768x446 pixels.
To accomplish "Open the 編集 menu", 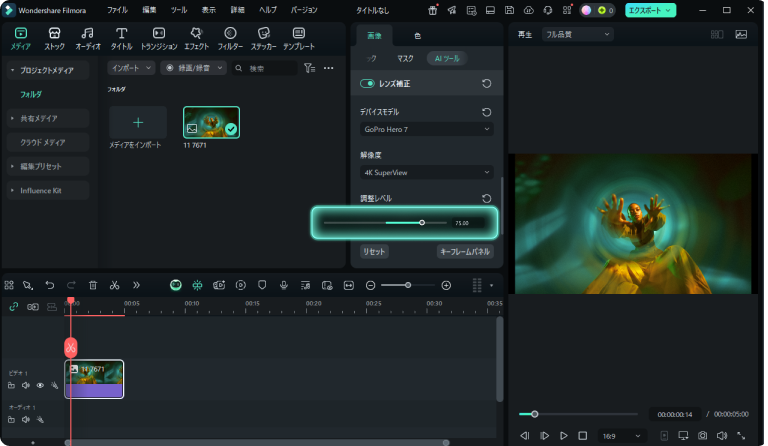I will click(149, 10).
